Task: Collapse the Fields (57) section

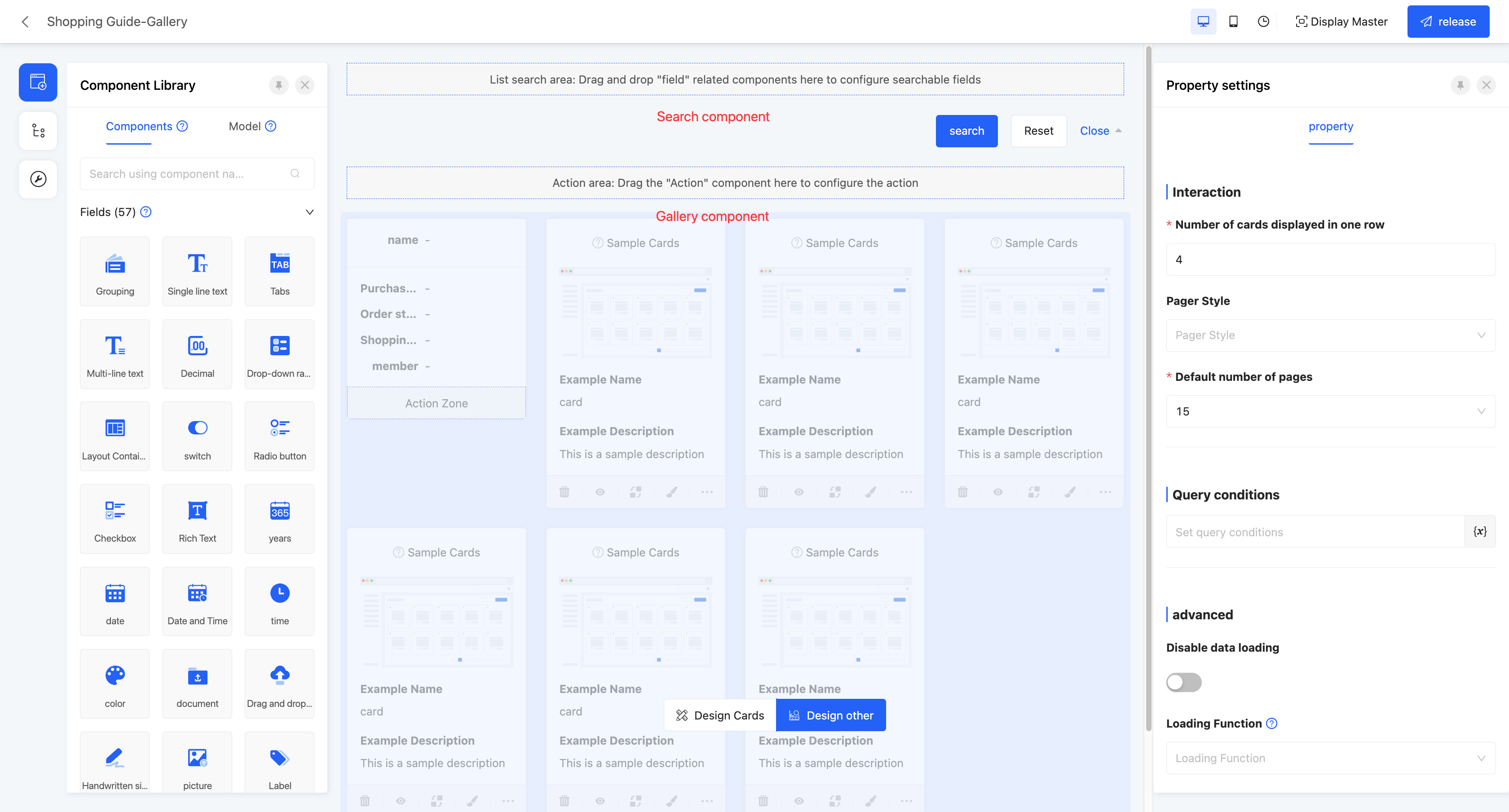Action: pyautogui.click(x=309, y=212)
